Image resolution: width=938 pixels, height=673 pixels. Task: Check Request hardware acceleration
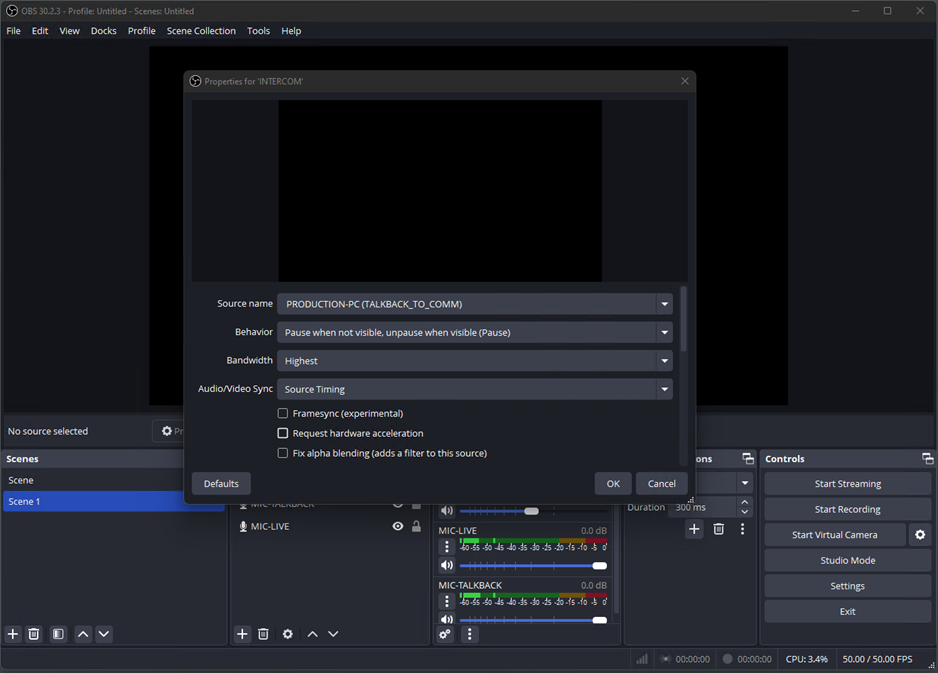283,433
